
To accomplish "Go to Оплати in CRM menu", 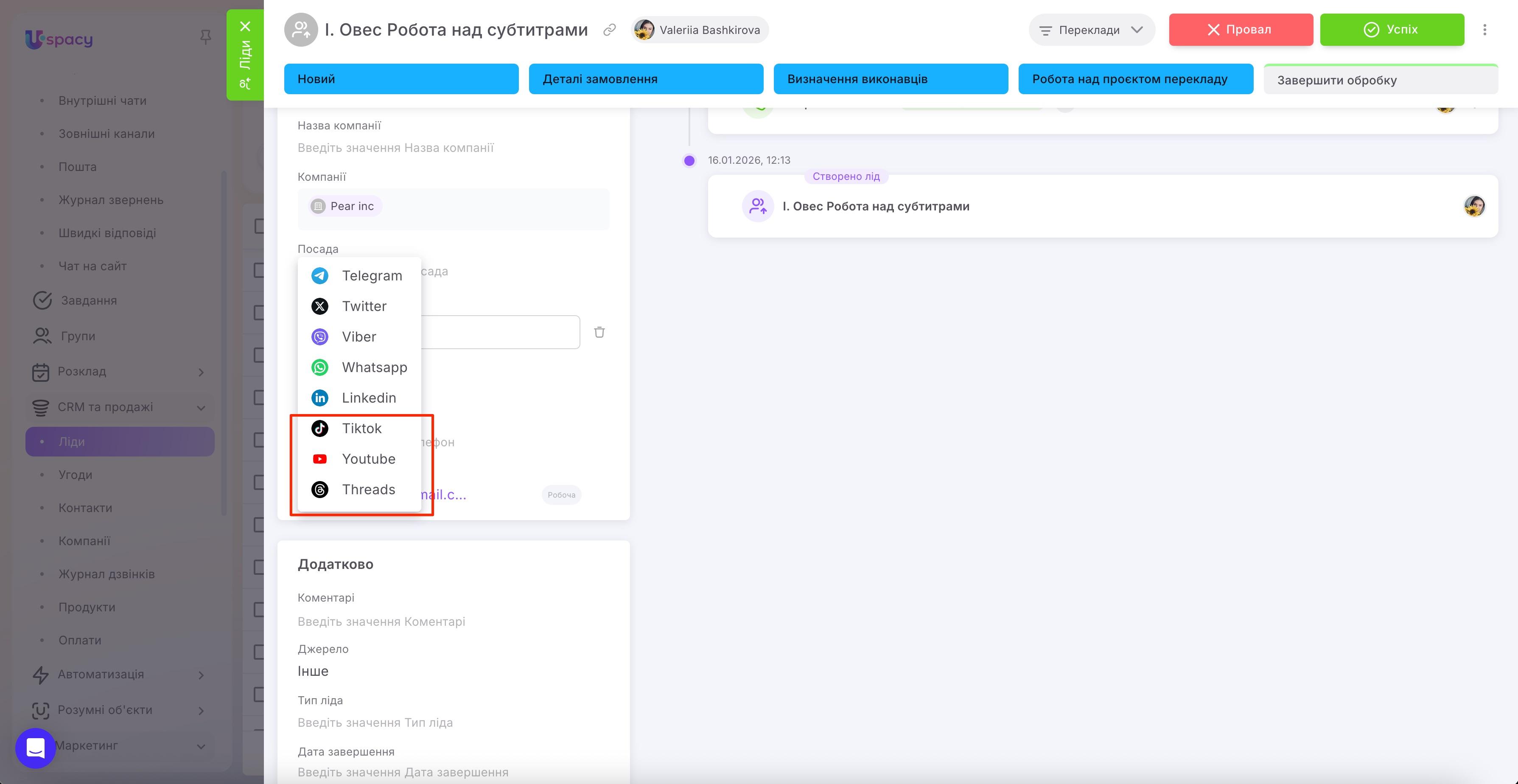I will point(80,640).
